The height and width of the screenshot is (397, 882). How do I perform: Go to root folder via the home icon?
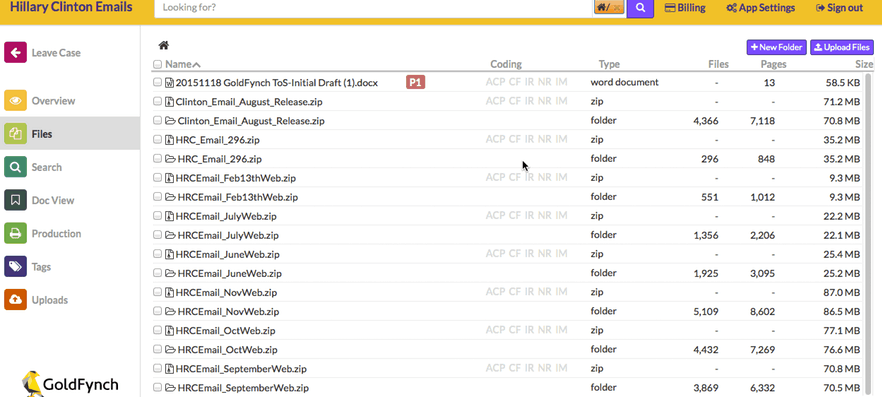click(164, 46)
